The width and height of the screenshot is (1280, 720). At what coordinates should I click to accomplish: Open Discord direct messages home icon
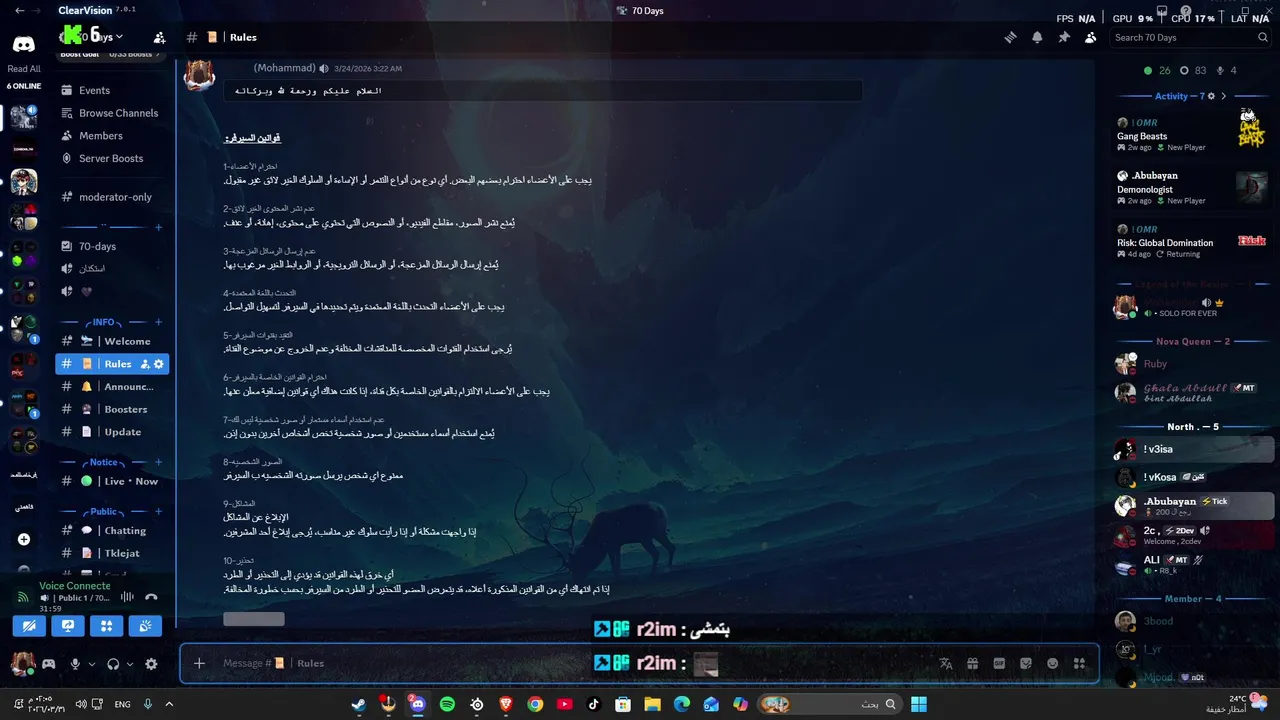pos(24,45)
